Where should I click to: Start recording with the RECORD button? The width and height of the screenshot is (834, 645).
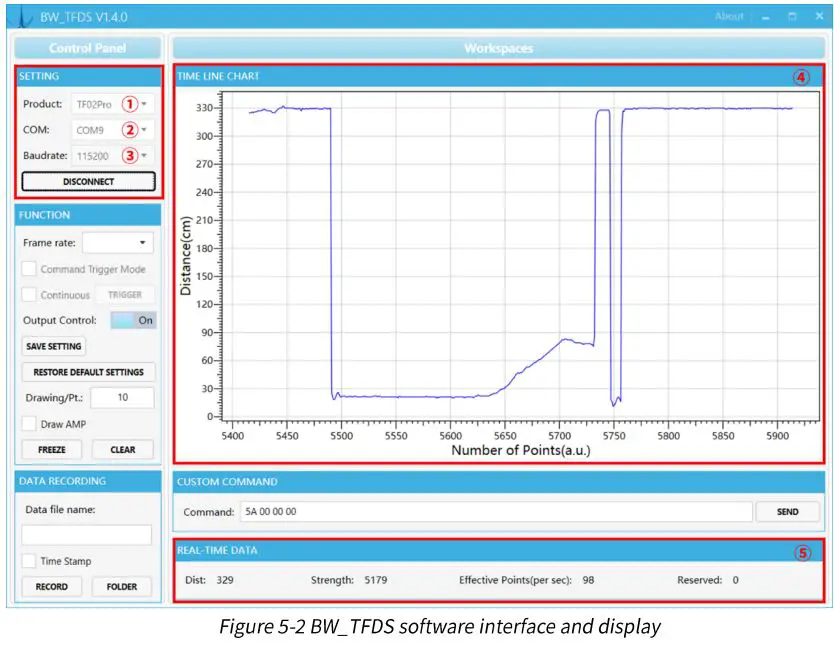point(51,587)
